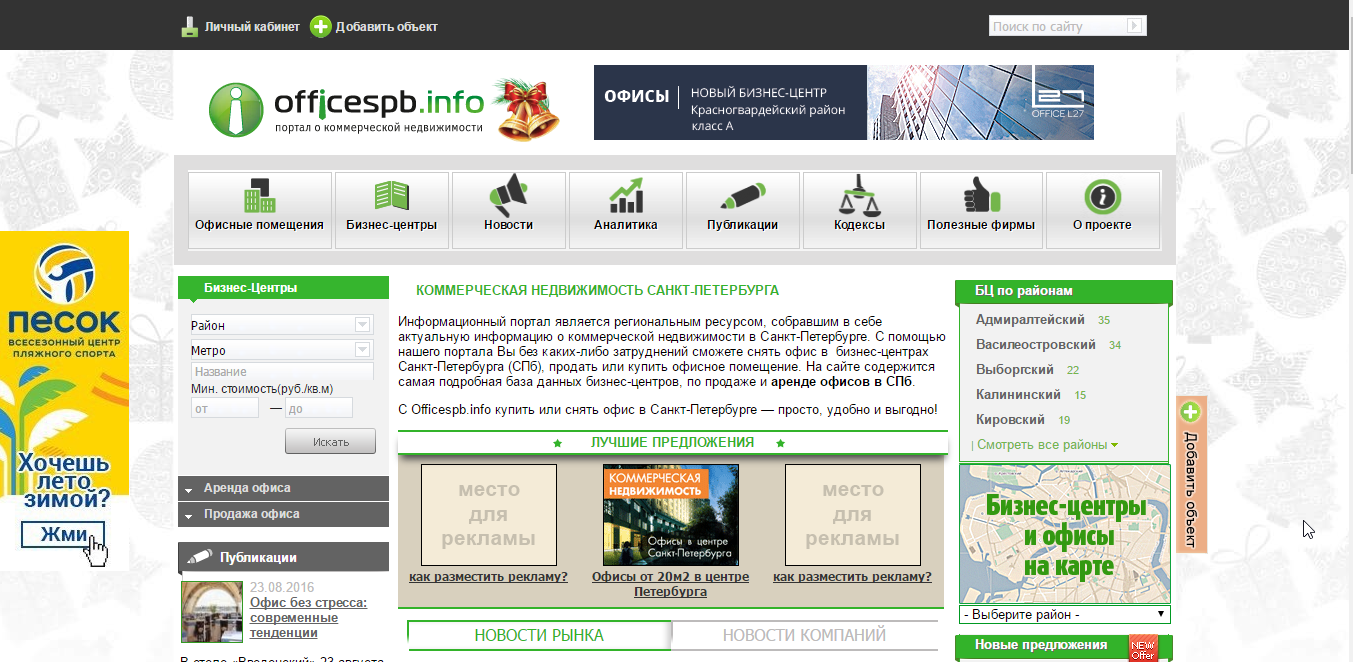This screenshot has width=1353, height=662.
Task: Click the Личный кабинет link
Action: [x=252, y=27]
